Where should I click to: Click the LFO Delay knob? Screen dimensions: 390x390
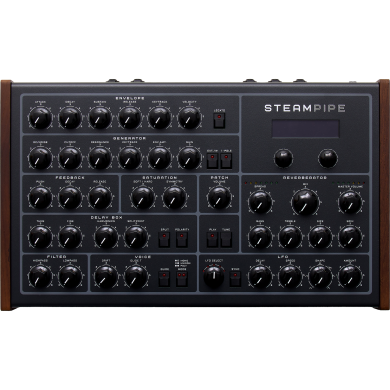(x=260, y=277)
